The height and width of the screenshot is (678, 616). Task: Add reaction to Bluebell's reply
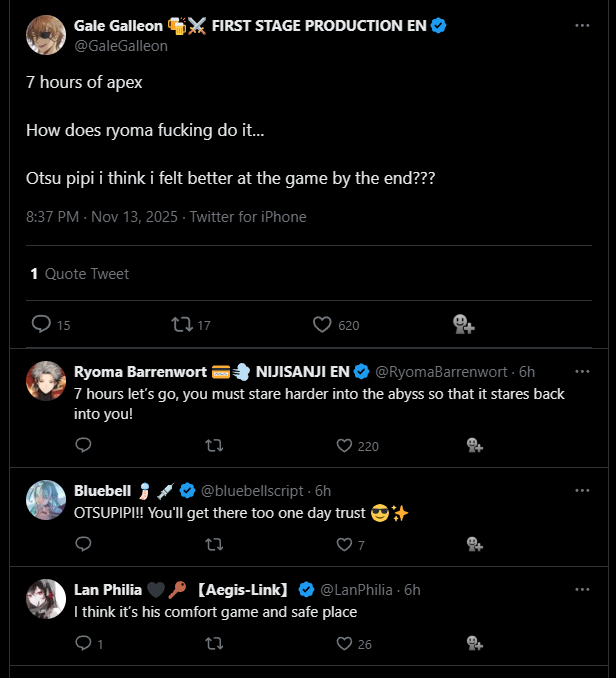click(475, 544)
